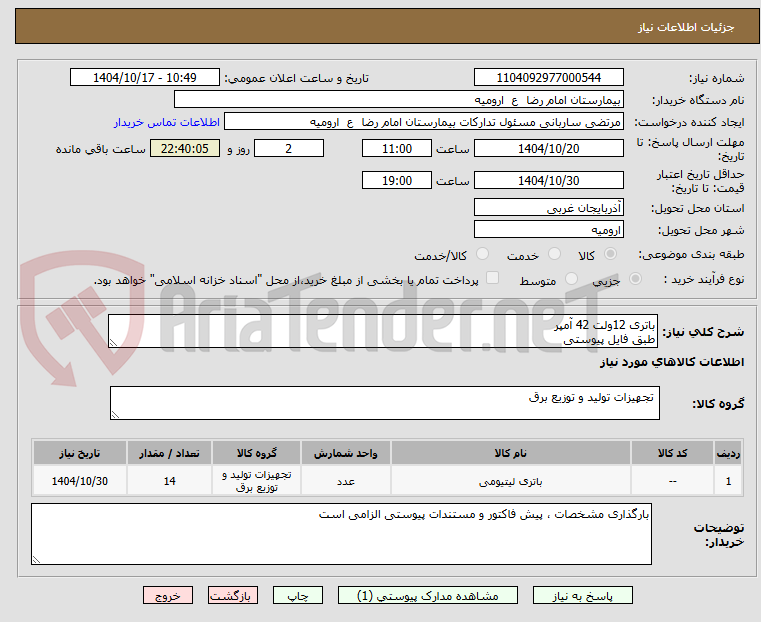761x622 pixels.
Task: Click the request creator field
Action: pyautogui.click(x=424, y=122)
